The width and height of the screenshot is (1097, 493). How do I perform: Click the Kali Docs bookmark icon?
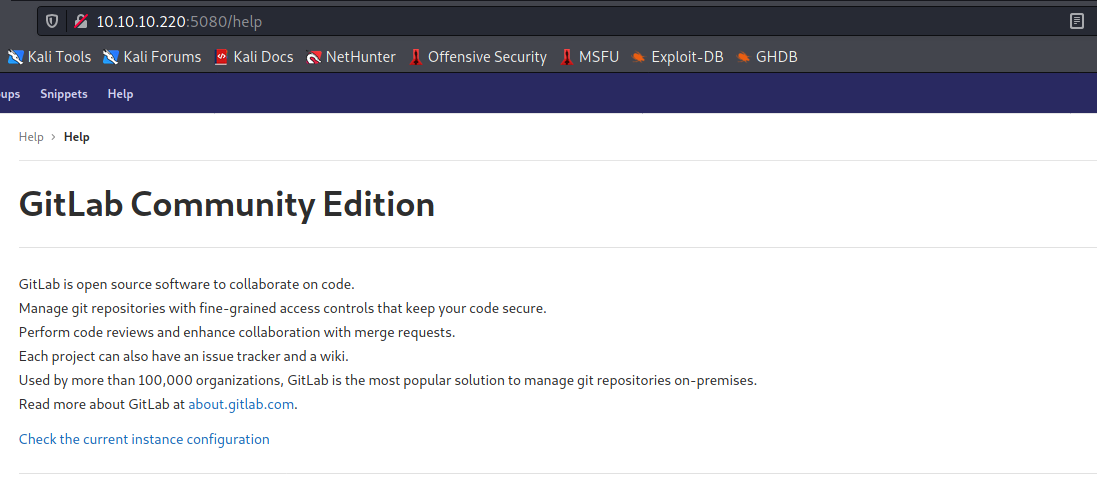coord(221,57)
